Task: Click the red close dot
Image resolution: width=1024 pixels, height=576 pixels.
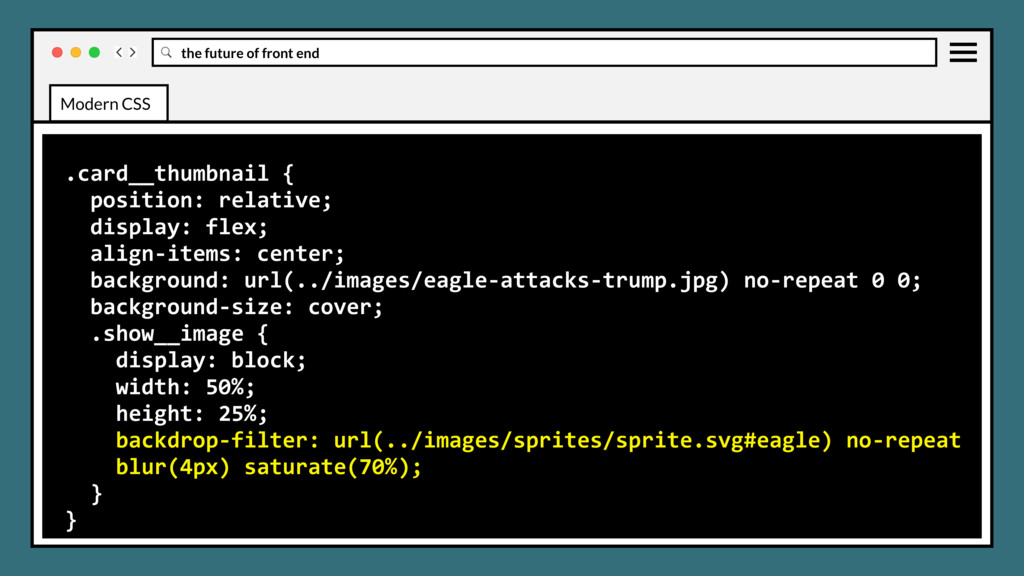Action: coord(57,52)
